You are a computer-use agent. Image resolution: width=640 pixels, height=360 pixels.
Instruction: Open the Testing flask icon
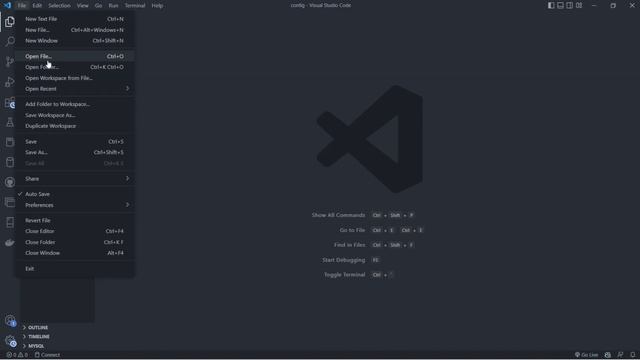(10, 122)
